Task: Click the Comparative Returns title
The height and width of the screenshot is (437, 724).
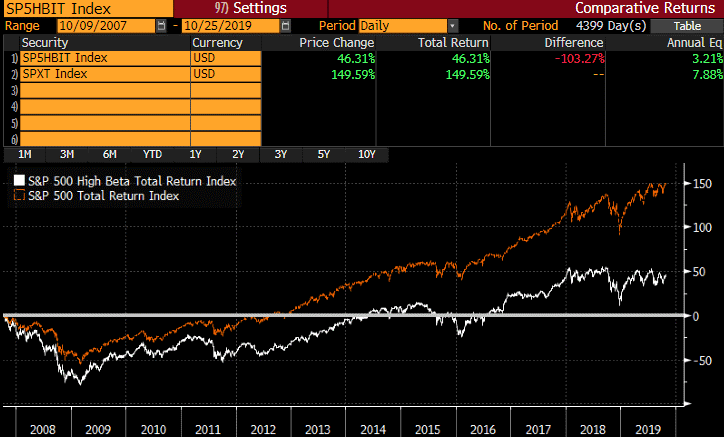Action: pyautogui.click(x=645, y=8)
